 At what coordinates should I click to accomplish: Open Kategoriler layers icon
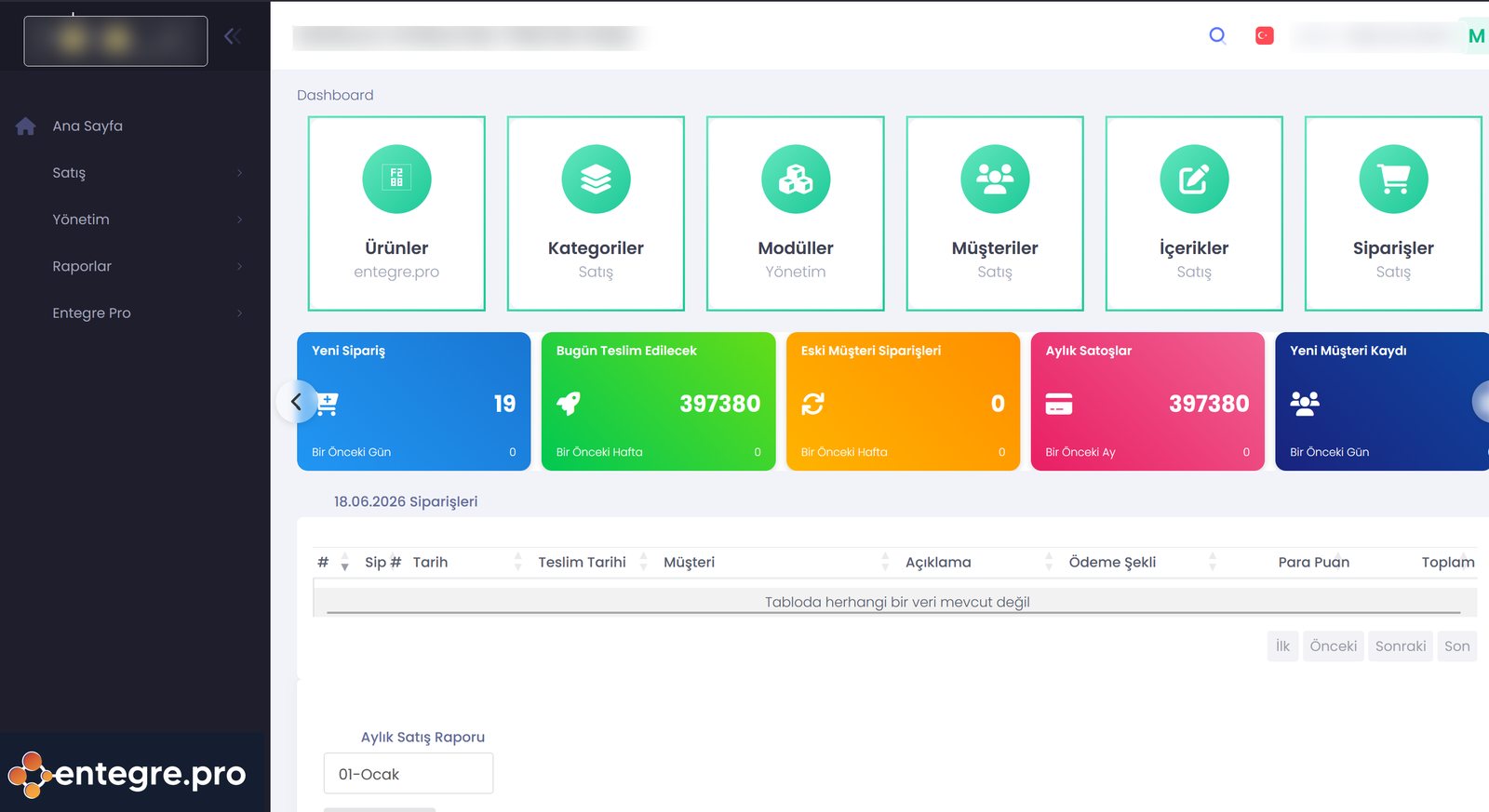point(596,179)
